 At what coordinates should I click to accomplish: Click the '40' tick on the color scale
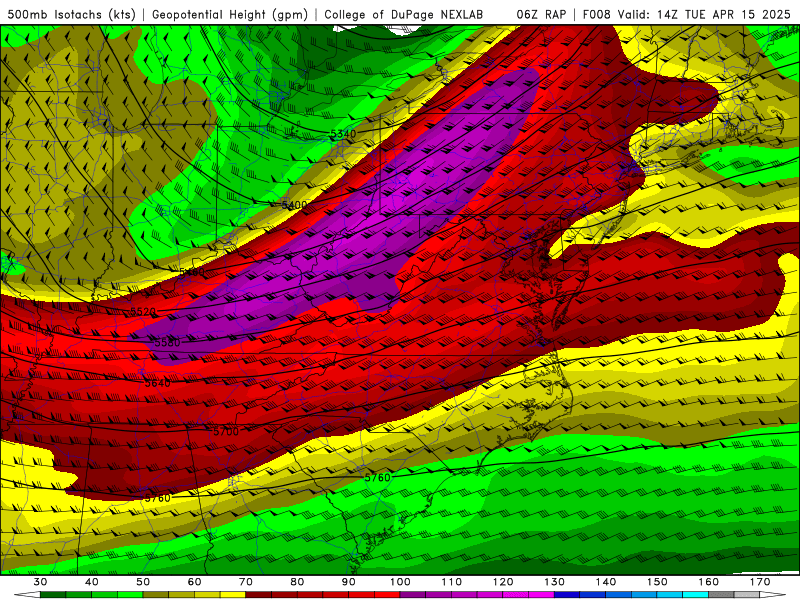point(92,582)
